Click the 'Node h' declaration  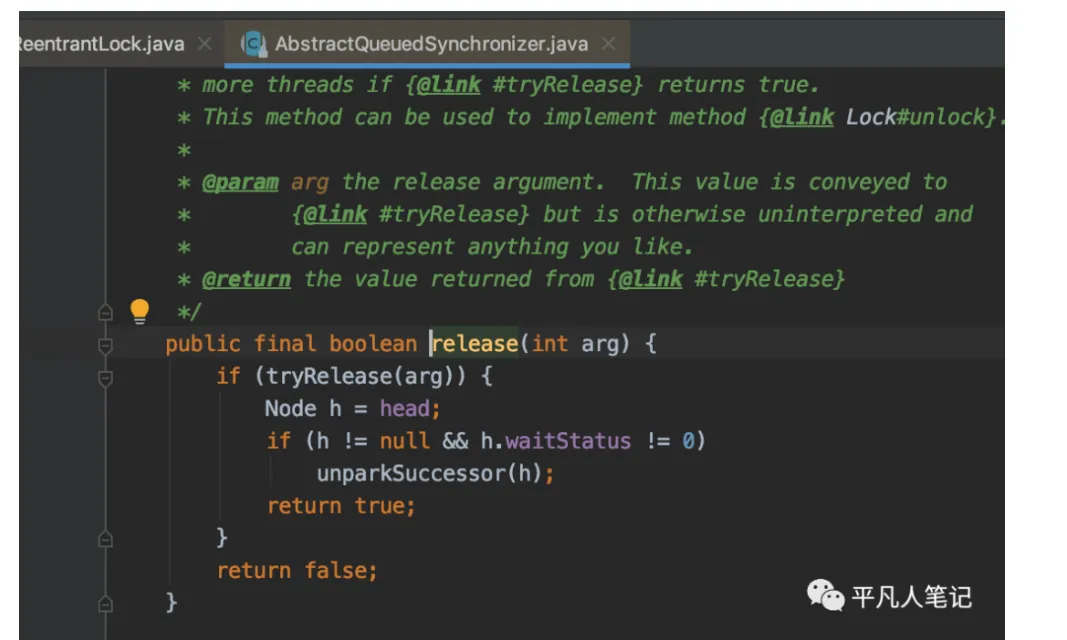pos(303,409)
